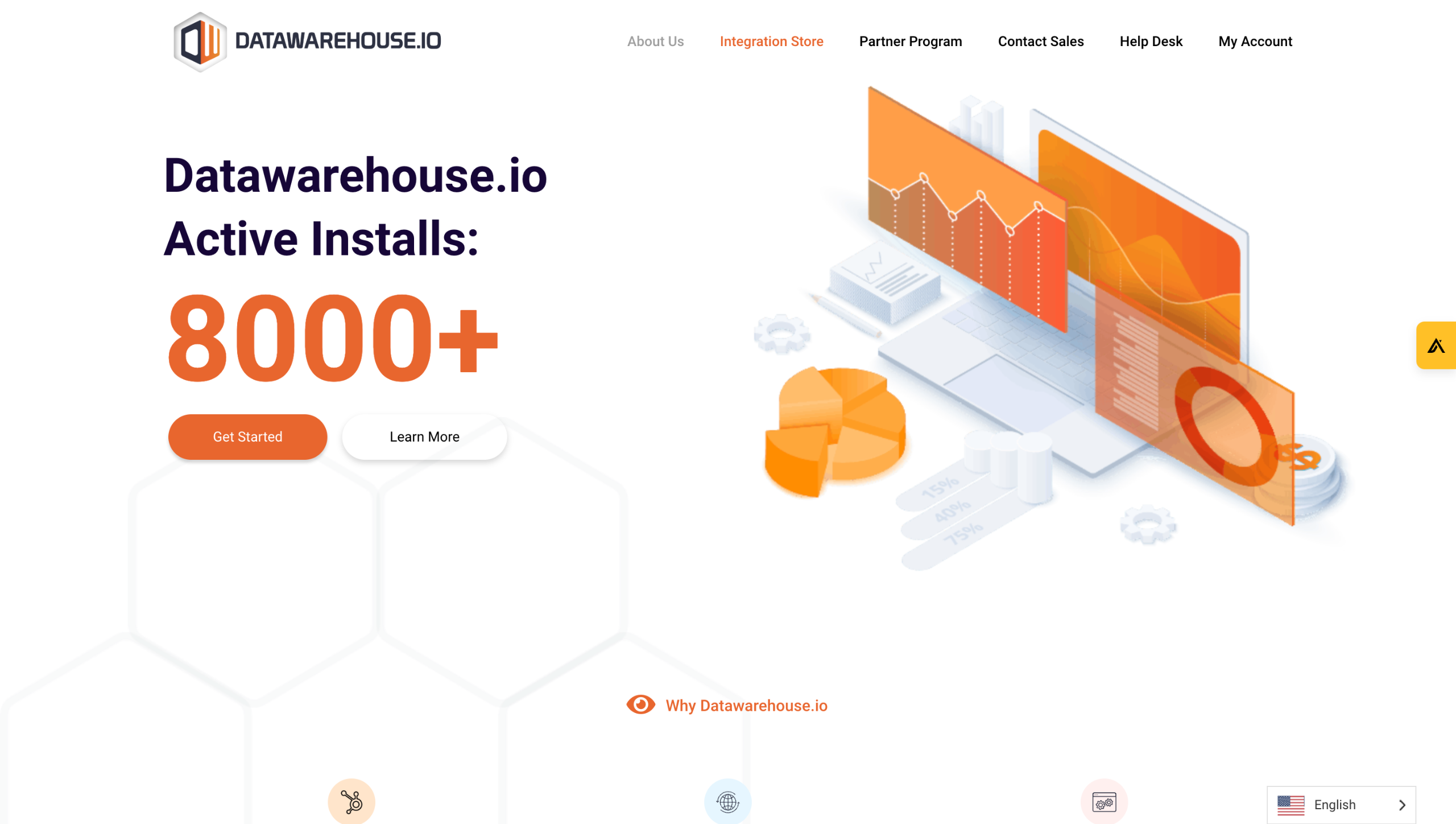Click the yellow side tab widget icon
Viewport: 1456px width, 824px height.
pyautogui.click(x=1436, y=345)
